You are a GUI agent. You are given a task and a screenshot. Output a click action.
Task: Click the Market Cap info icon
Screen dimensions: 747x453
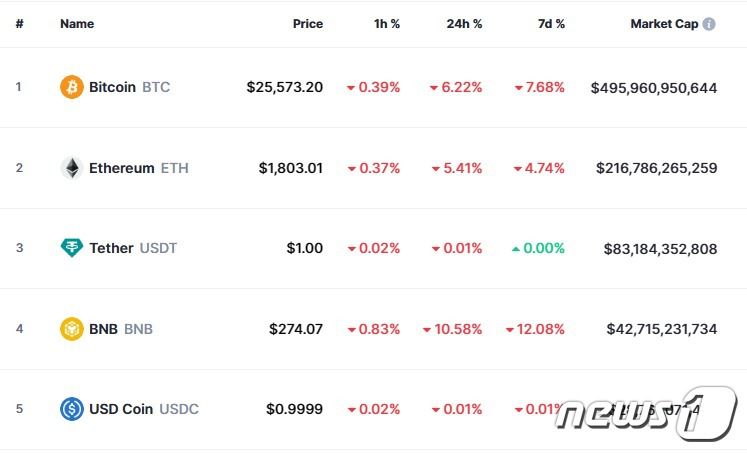click(709, 24)
